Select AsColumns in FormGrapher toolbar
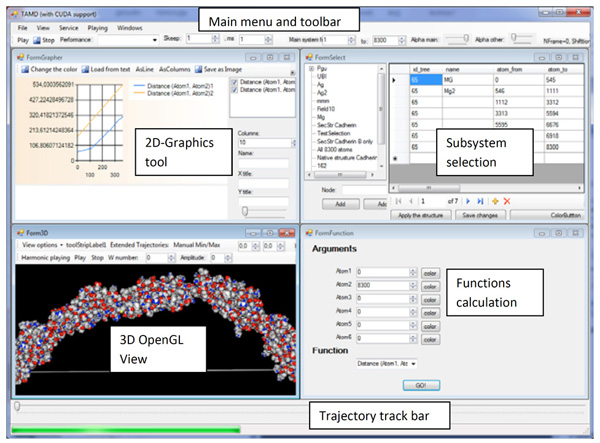The width and height of the screenshot is (600, 443). (x=174, y=69)
